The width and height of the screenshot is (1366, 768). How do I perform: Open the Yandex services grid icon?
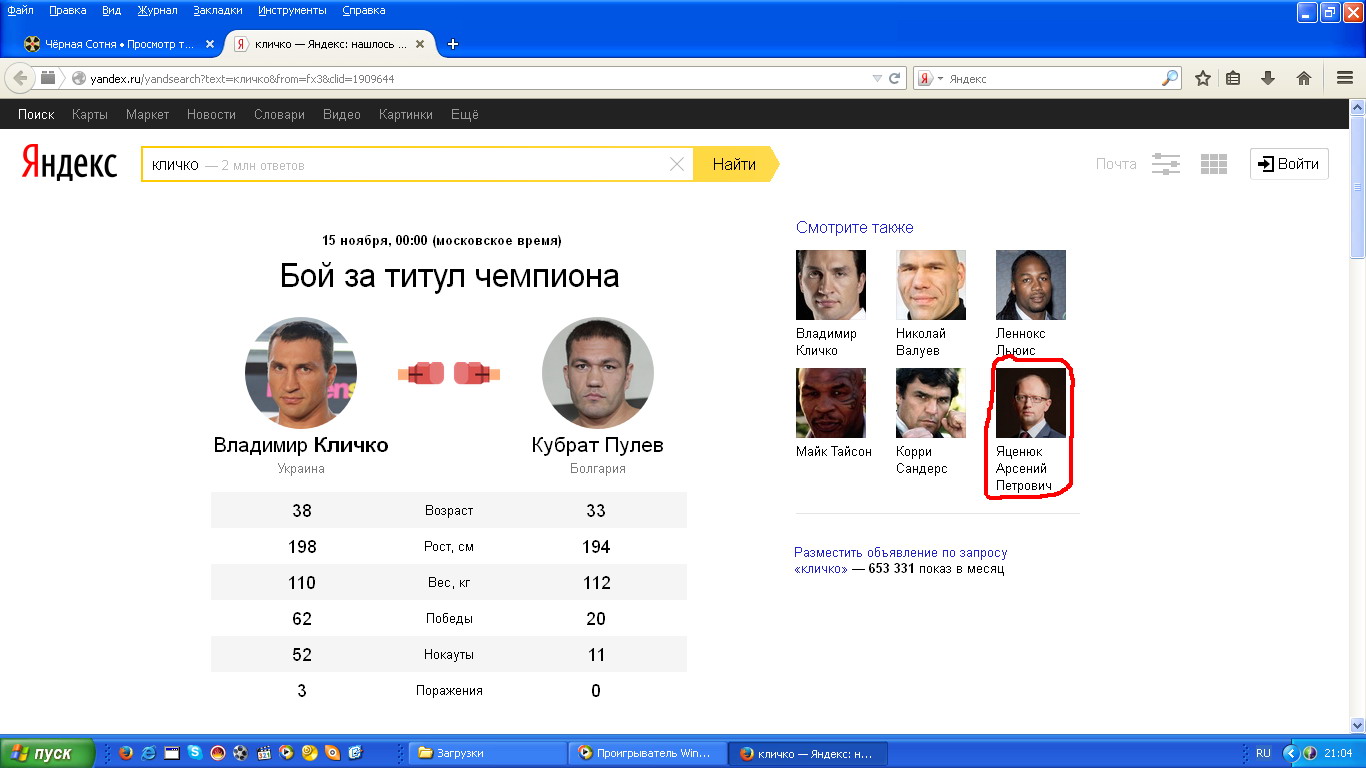[1213, 164]
